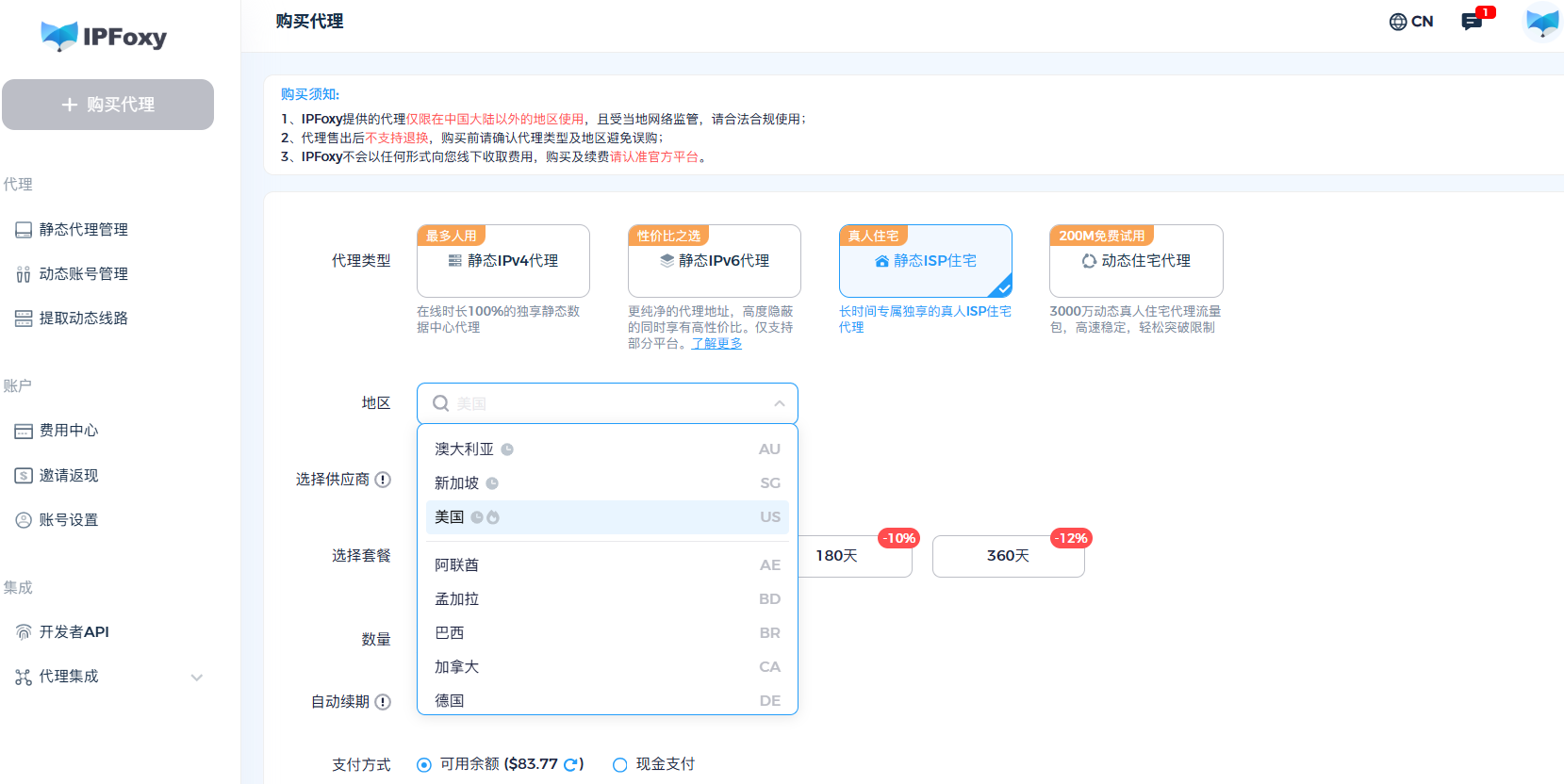Choose 德国 from region list
Viewport: 1564px width, 784px height.
tap(607, 700)
